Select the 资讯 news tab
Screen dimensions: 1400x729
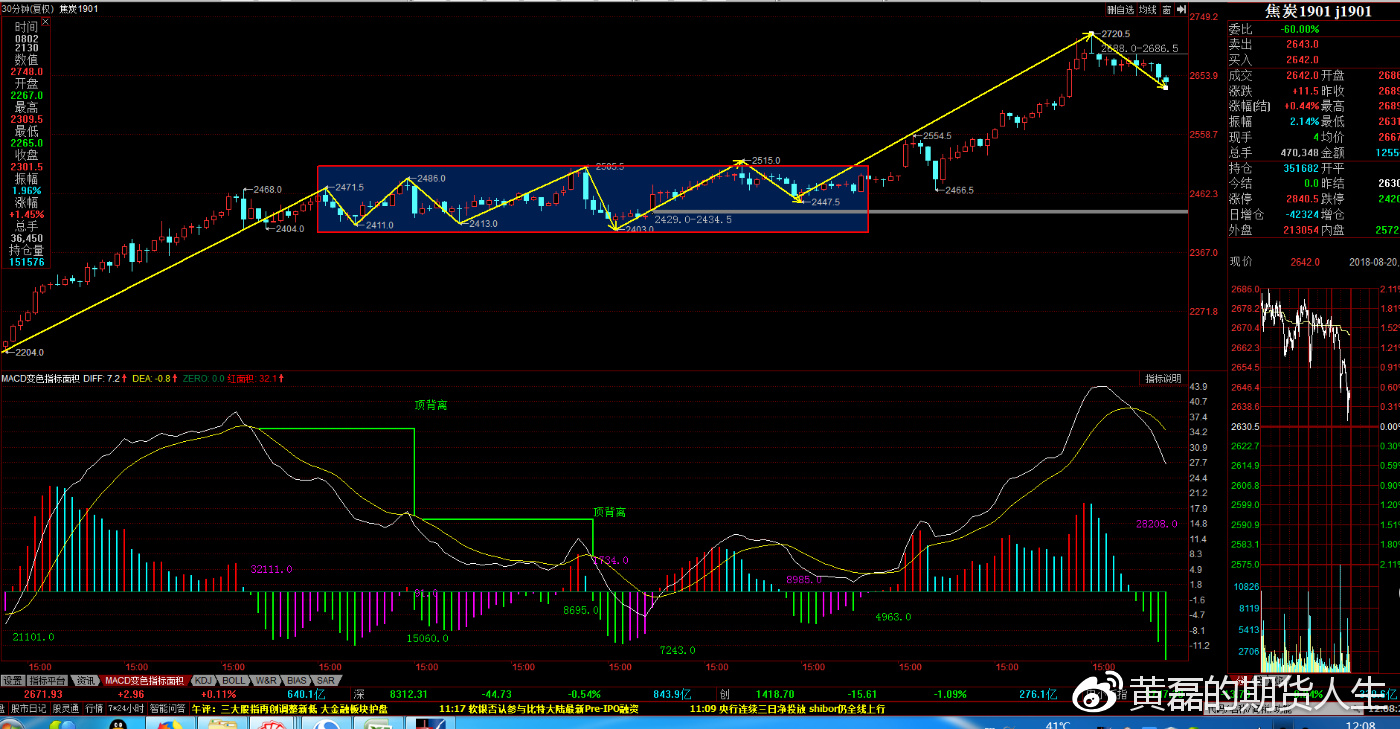[86, 680]
